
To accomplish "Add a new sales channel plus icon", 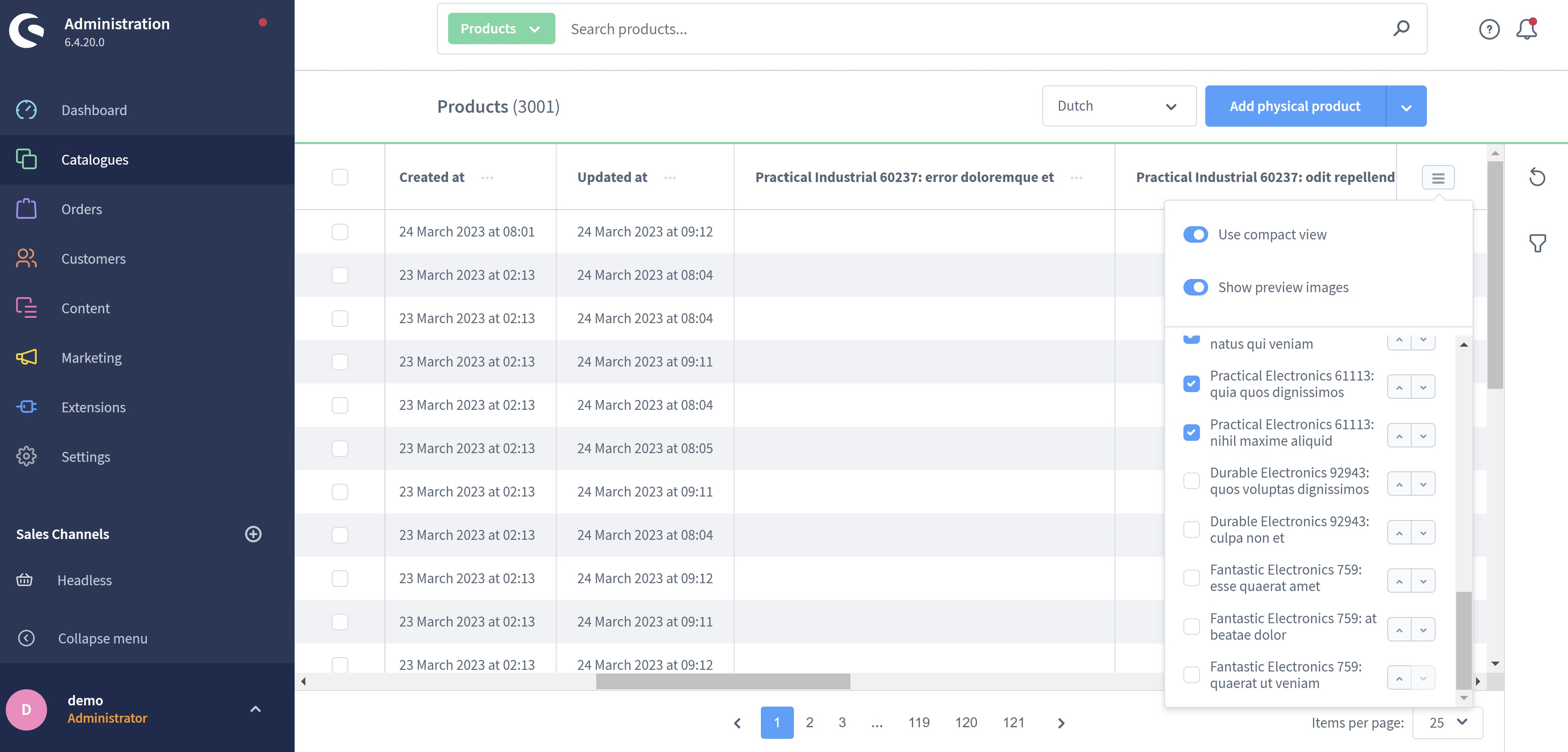I will [253, 534].
